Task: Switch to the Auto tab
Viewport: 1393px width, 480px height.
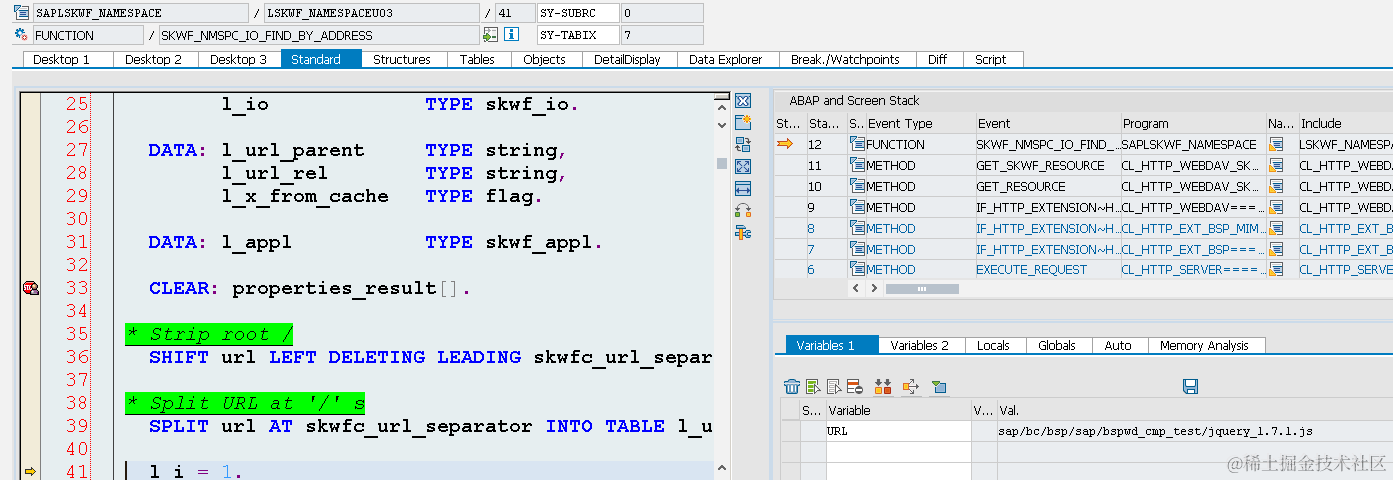Action: point(1118,346)
